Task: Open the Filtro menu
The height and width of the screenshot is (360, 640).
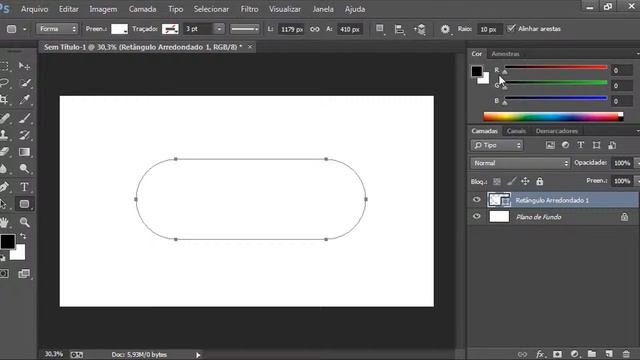Action: click(249, 9)
